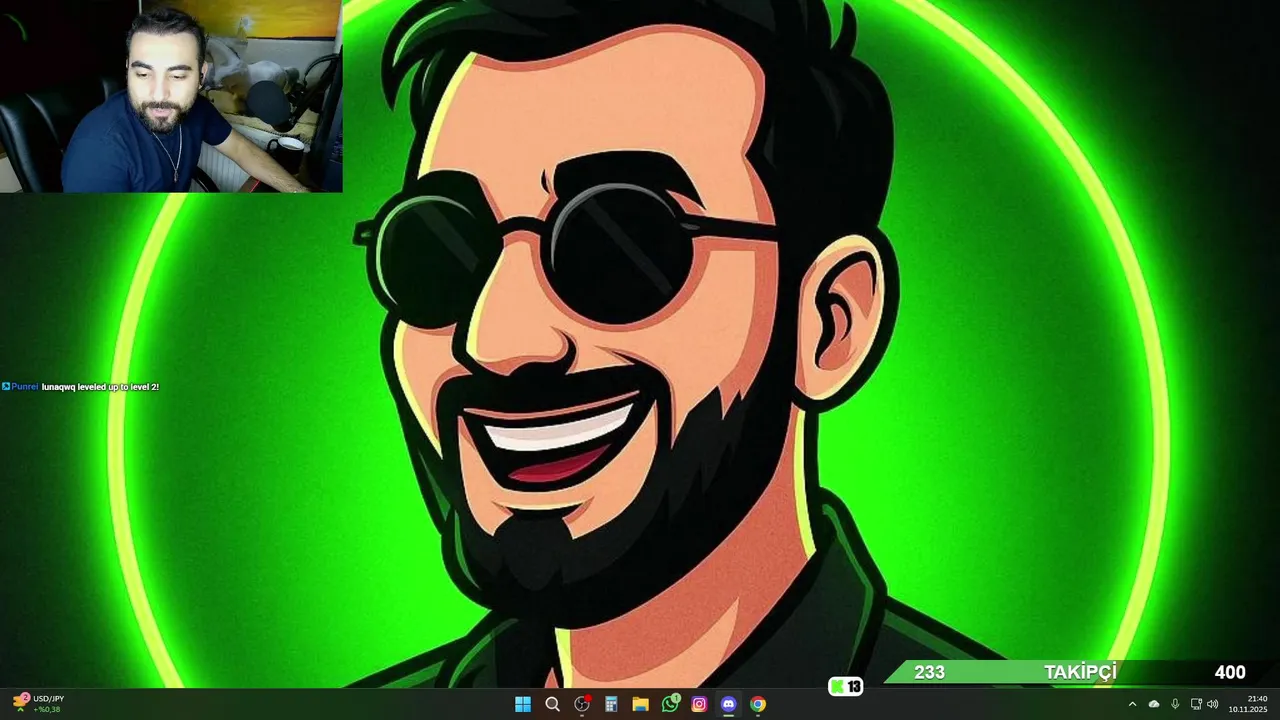Launch the Calculator app from taskbar
Viewport: 1280px width, 720px height.
point(611,704)
